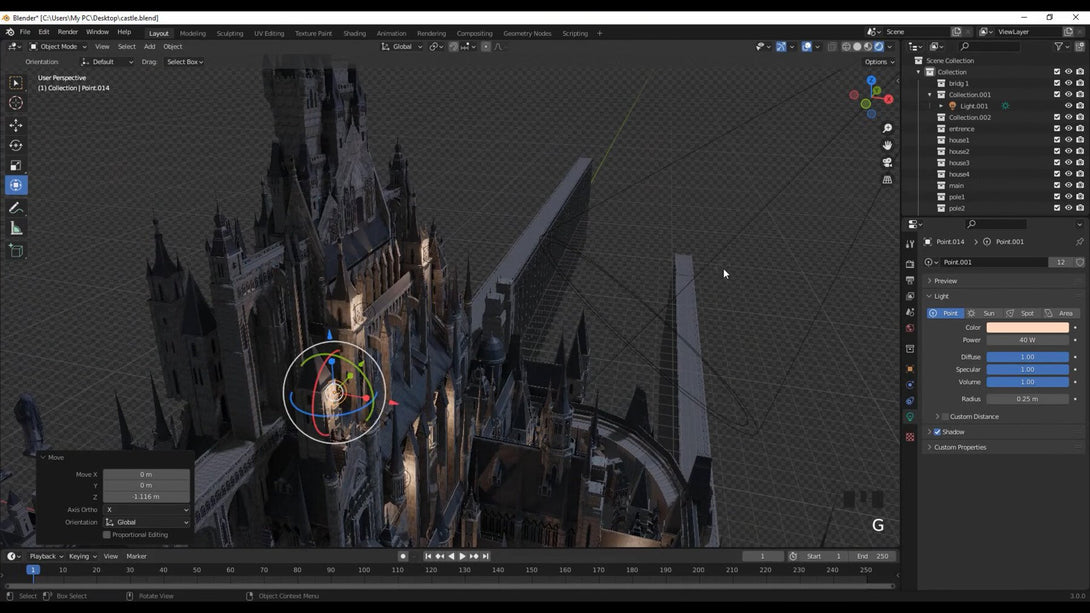Set light type to Spot
Screen dimensions: 1090x613
tap(1021, 313)
